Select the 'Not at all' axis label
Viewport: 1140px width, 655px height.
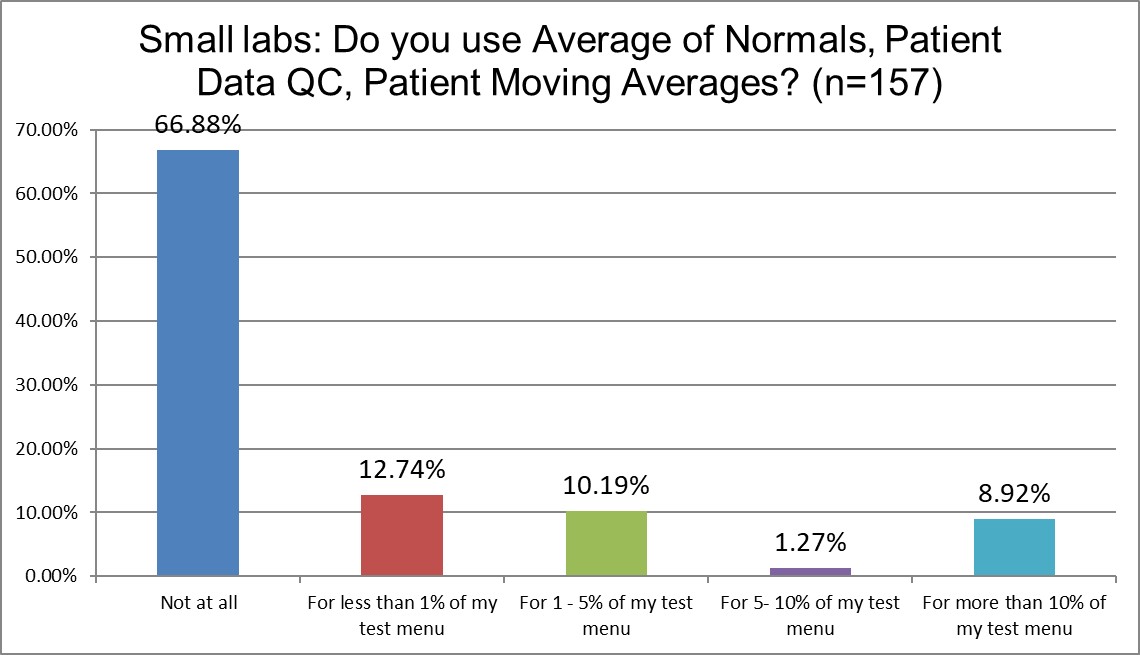click(x=198, y=604)
